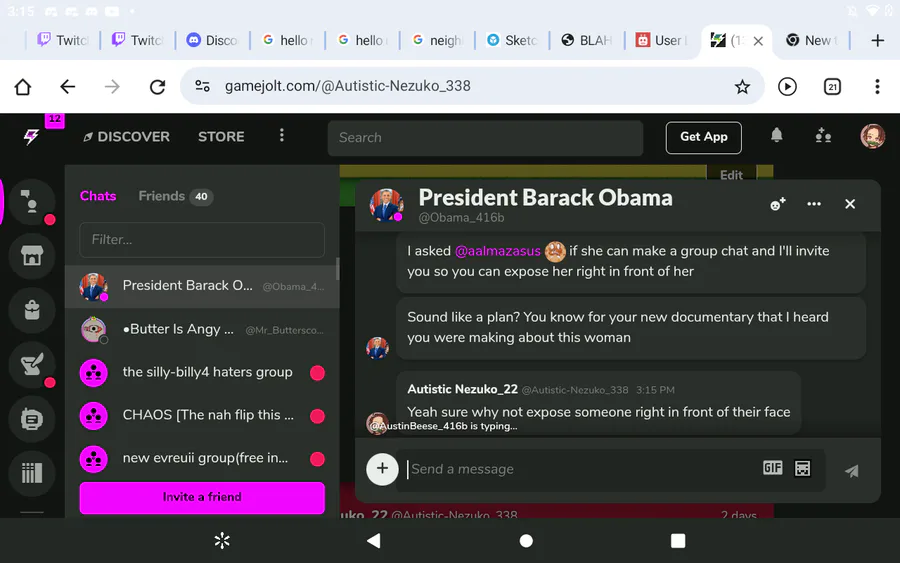
Task: Switch to the Discord browser tab
Action: 212,40
